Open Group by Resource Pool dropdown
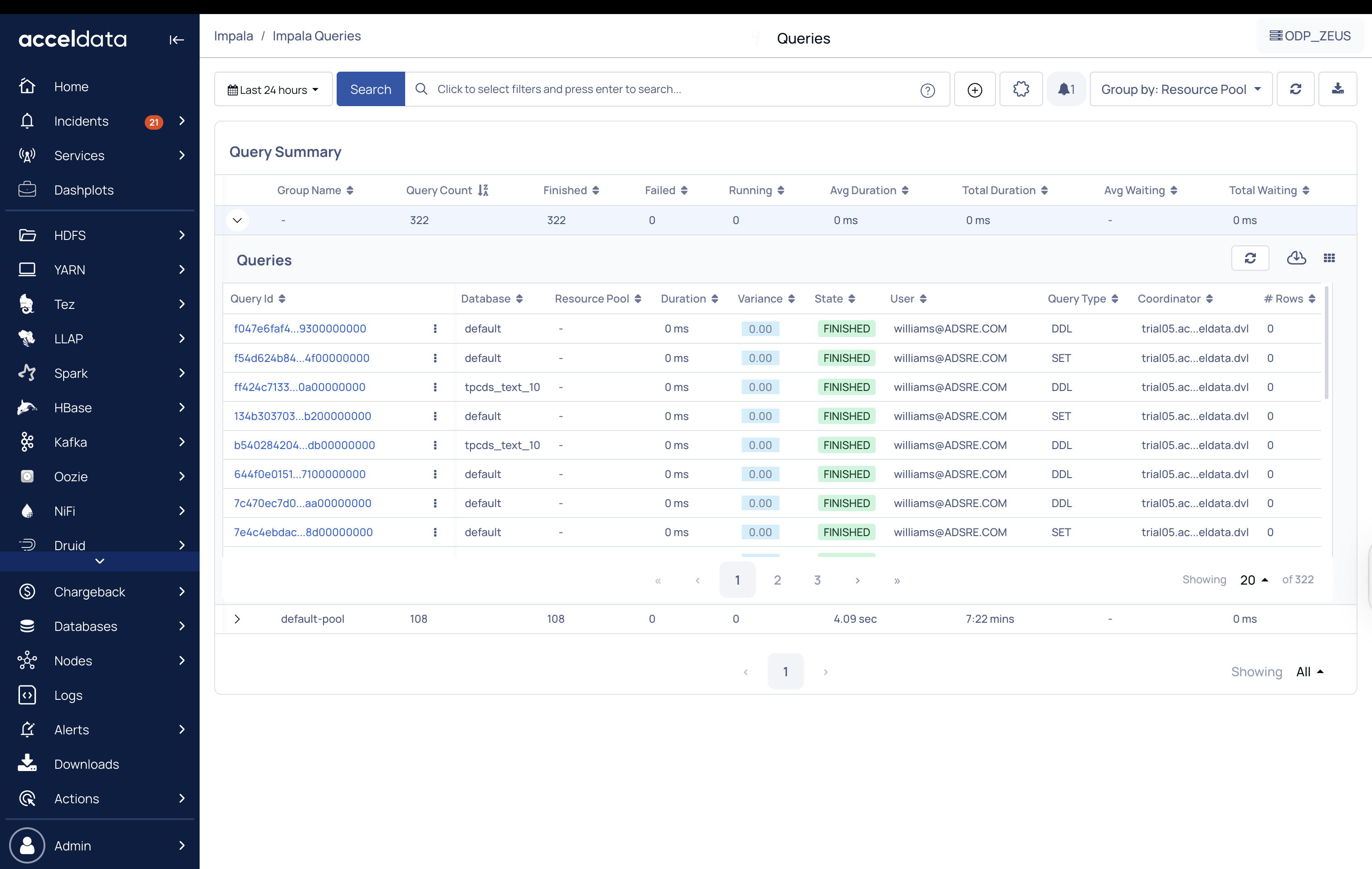 (x=1180, y=89)
